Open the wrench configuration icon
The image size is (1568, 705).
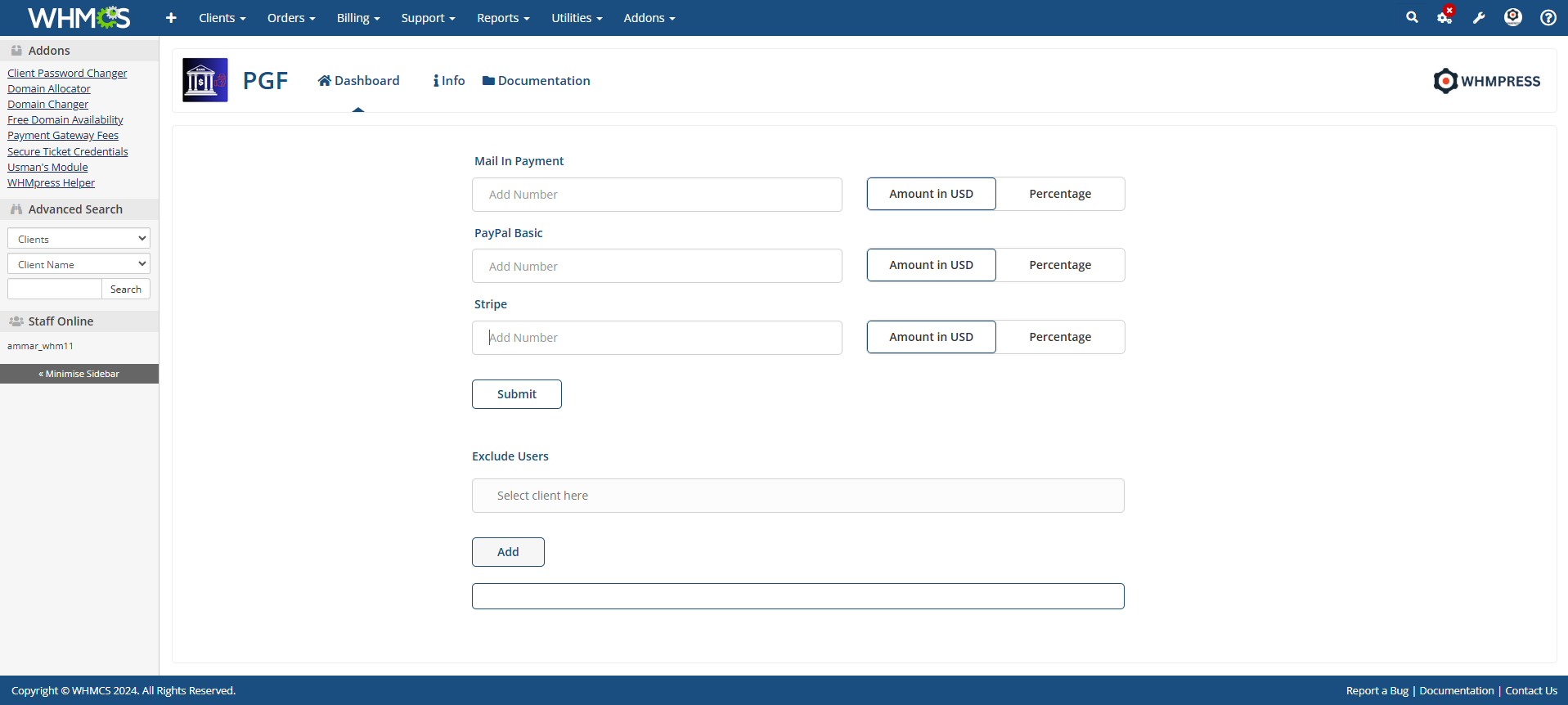1479,18
